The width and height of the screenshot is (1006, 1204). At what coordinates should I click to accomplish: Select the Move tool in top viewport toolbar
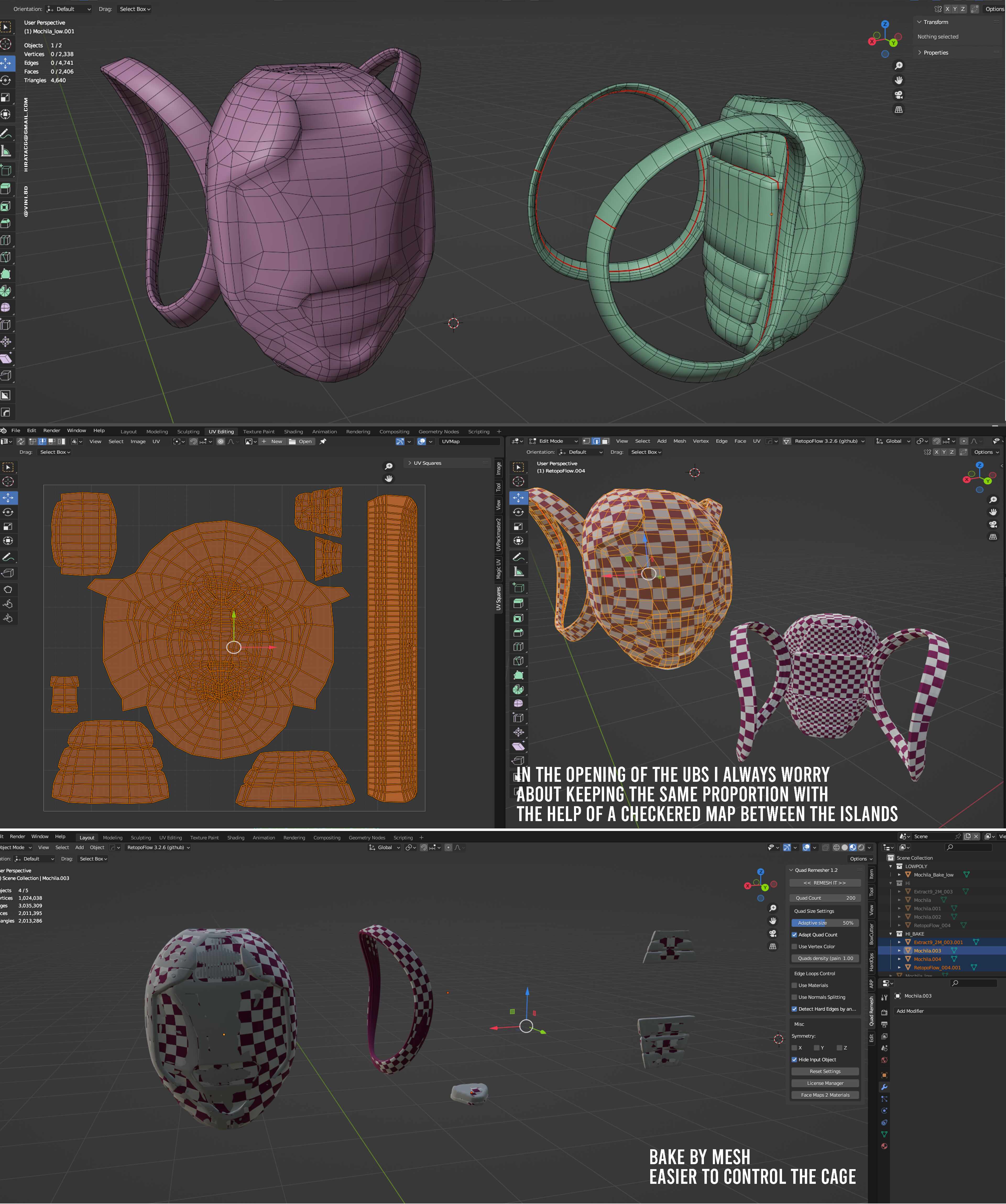click(x=6, y=62)
